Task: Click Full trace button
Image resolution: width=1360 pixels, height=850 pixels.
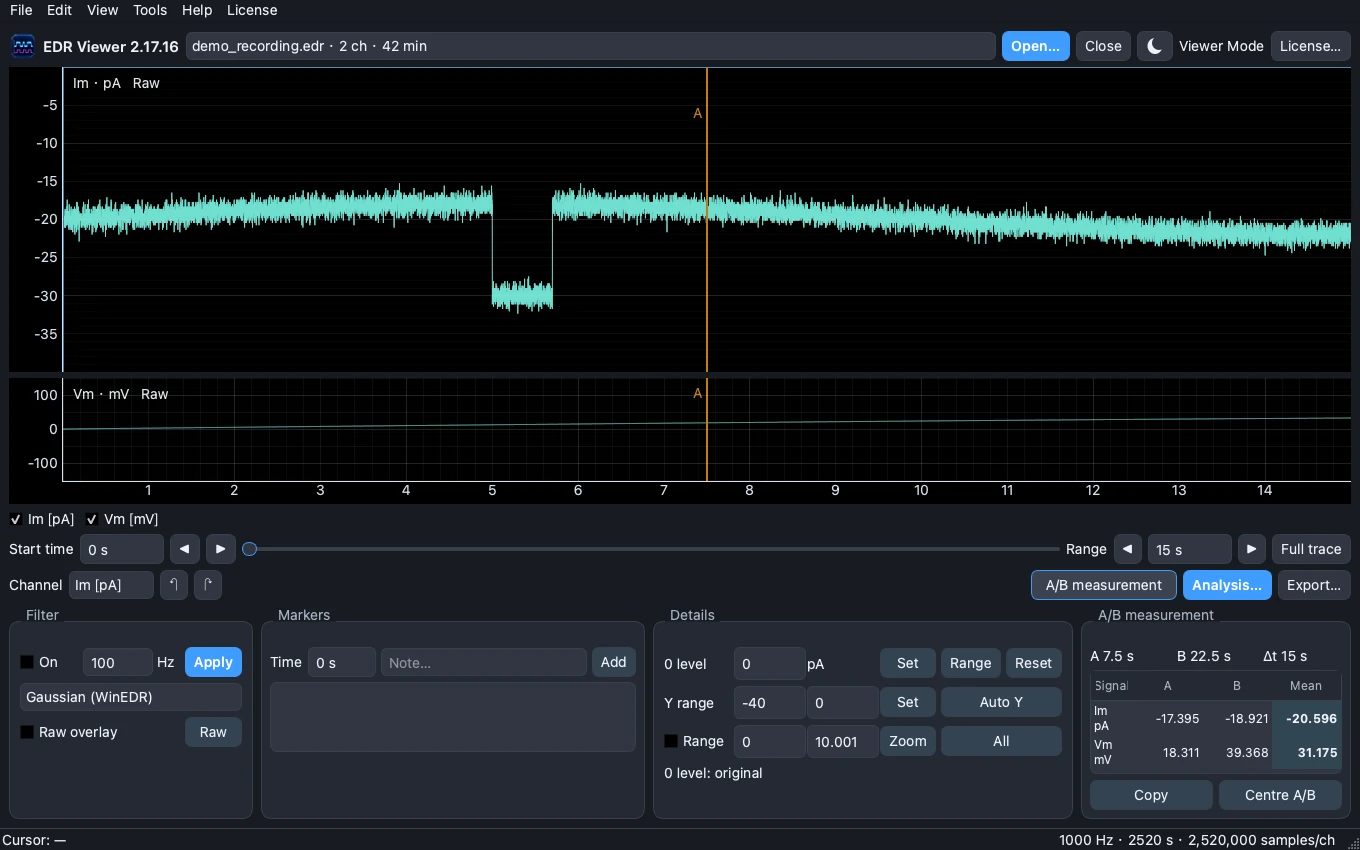Action: point(1311,549)
